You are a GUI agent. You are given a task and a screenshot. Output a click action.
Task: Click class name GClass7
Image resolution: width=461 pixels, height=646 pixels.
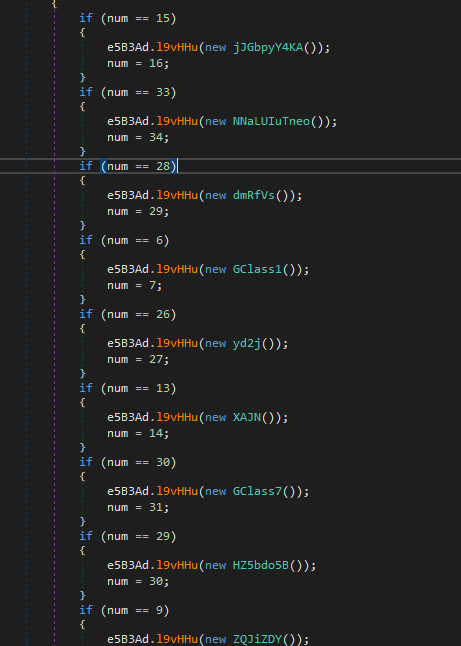click(x=257, y=492)
